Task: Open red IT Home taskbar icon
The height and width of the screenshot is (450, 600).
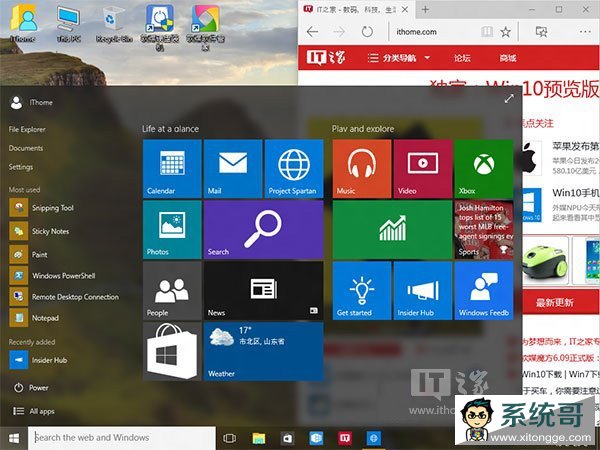Action: tap(345, 438)
